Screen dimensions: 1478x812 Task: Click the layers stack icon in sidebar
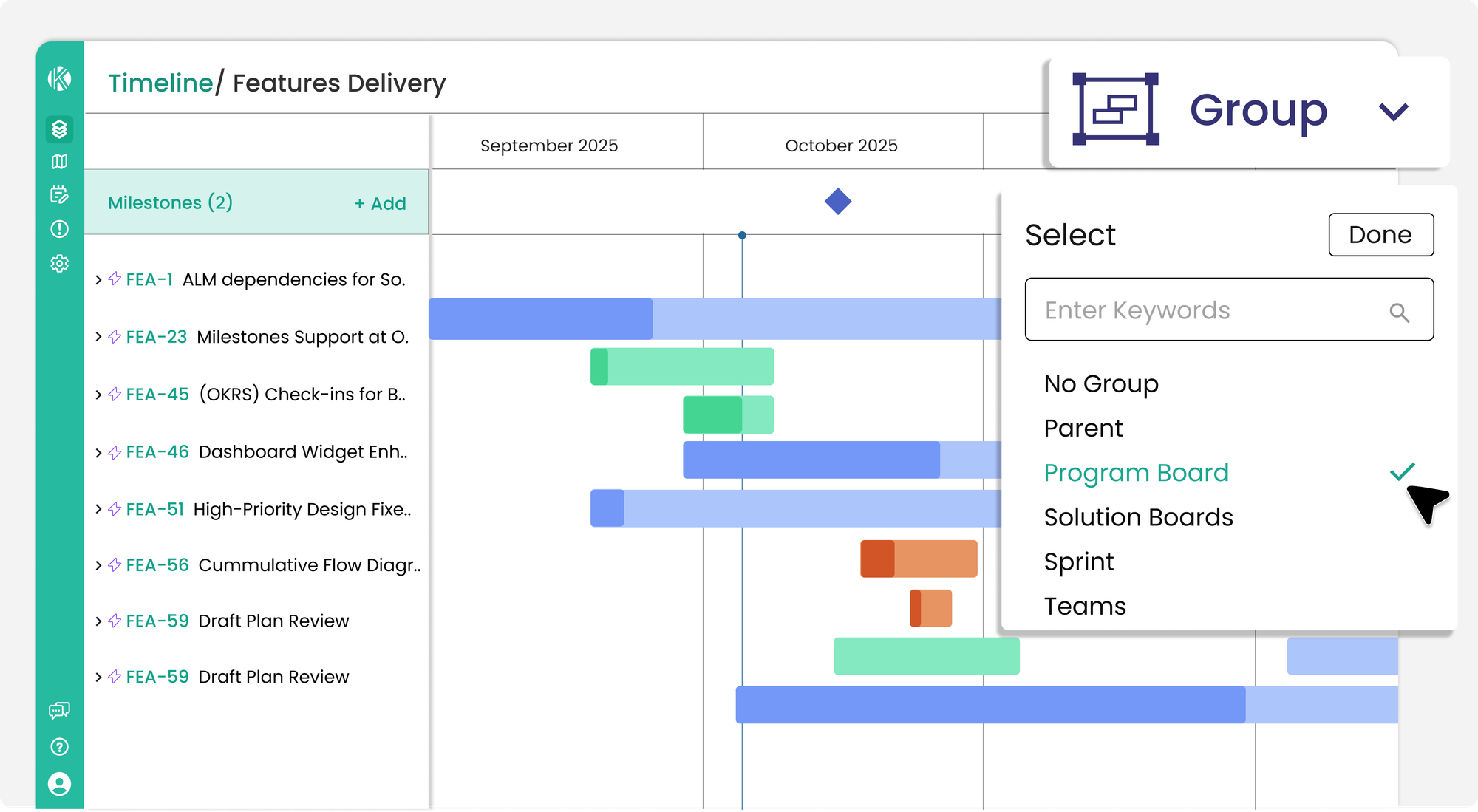[59, 129]
